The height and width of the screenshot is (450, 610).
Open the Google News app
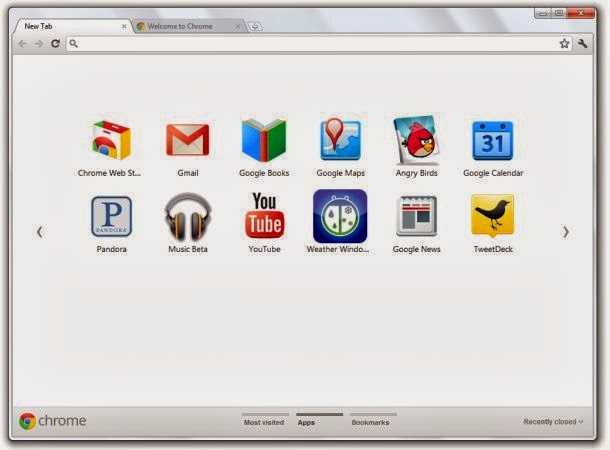(416, 216)
